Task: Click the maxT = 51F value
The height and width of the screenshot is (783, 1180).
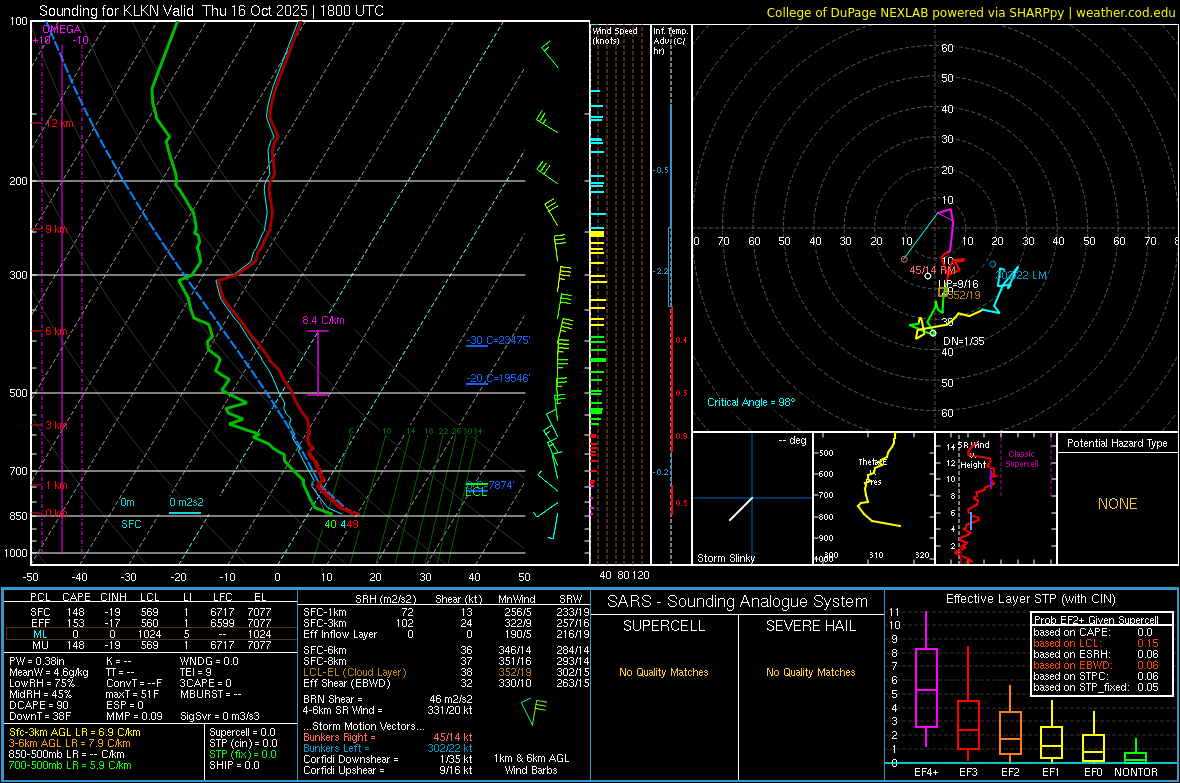Action: [x=132, y=694]
